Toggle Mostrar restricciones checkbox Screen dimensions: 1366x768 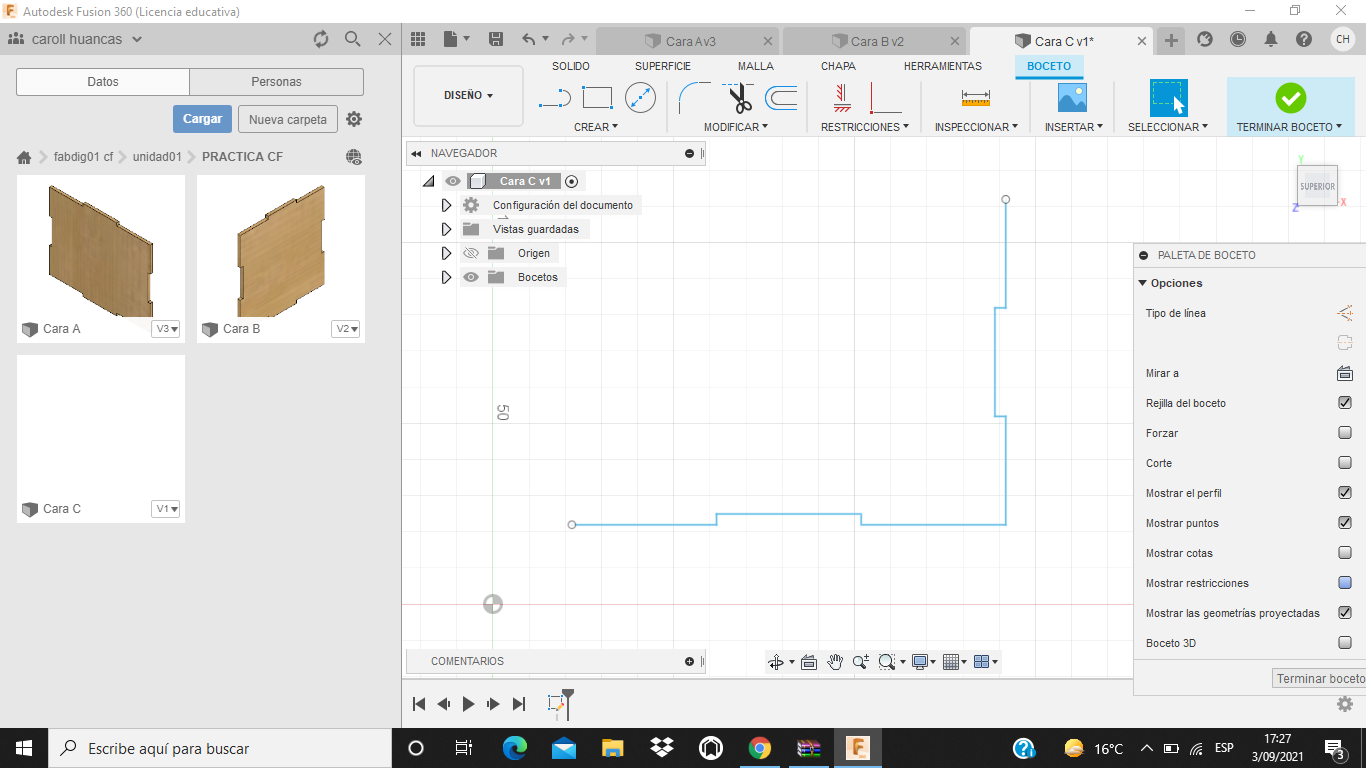pos(1345,583)
